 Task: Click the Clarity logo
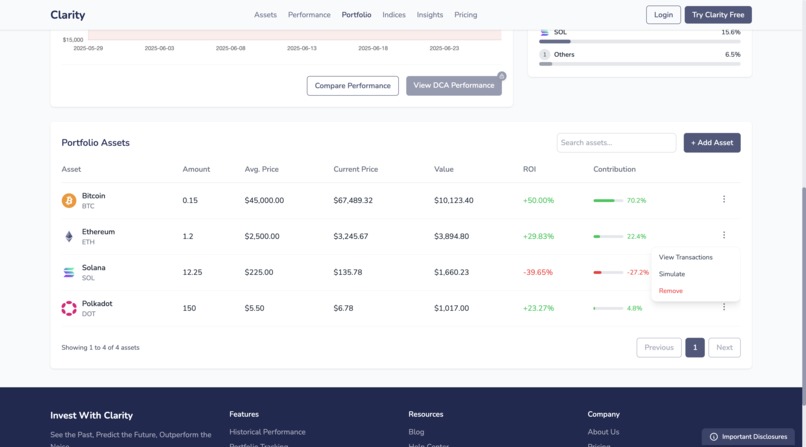coord(68,15)
